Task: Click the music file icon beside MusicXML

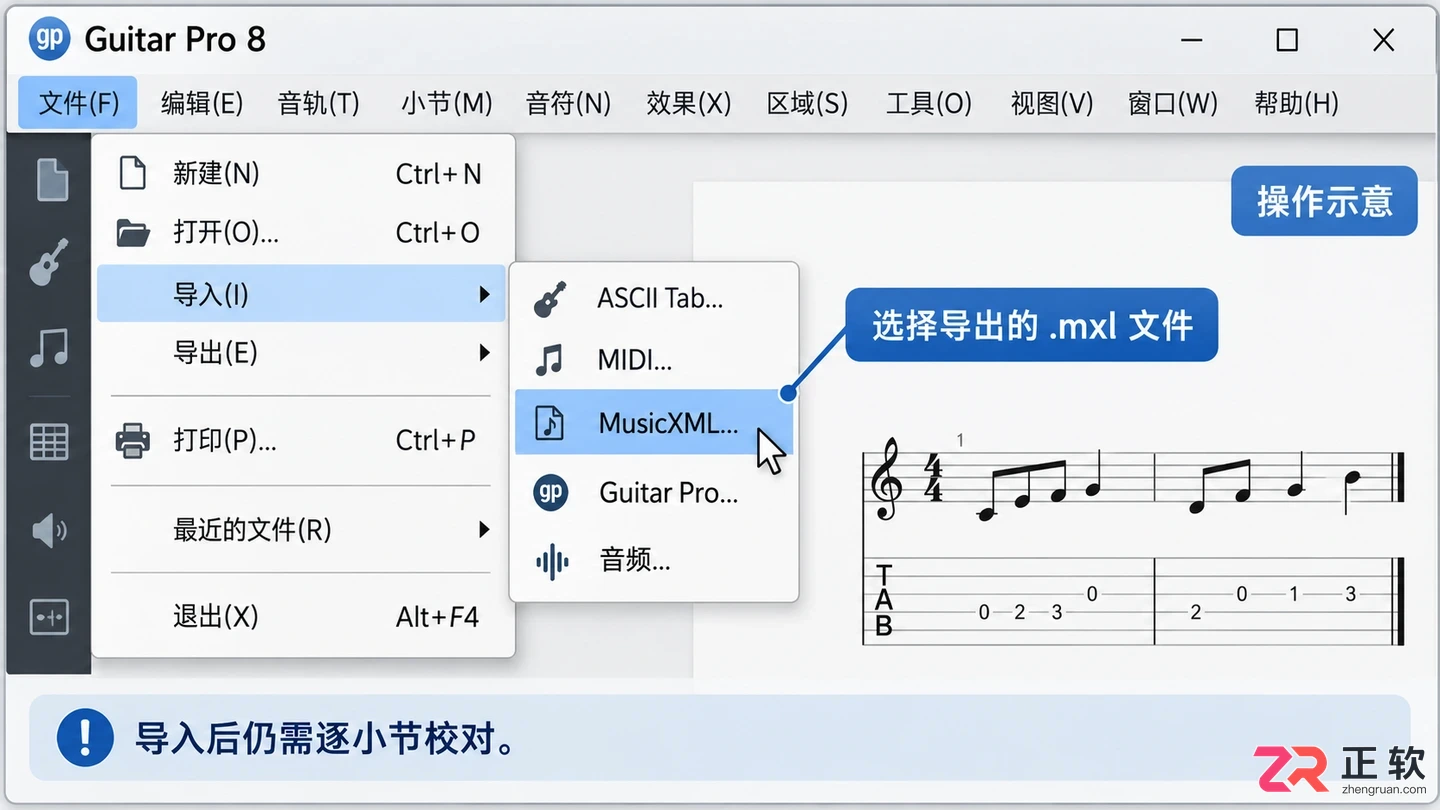Action: click(550, 423)
